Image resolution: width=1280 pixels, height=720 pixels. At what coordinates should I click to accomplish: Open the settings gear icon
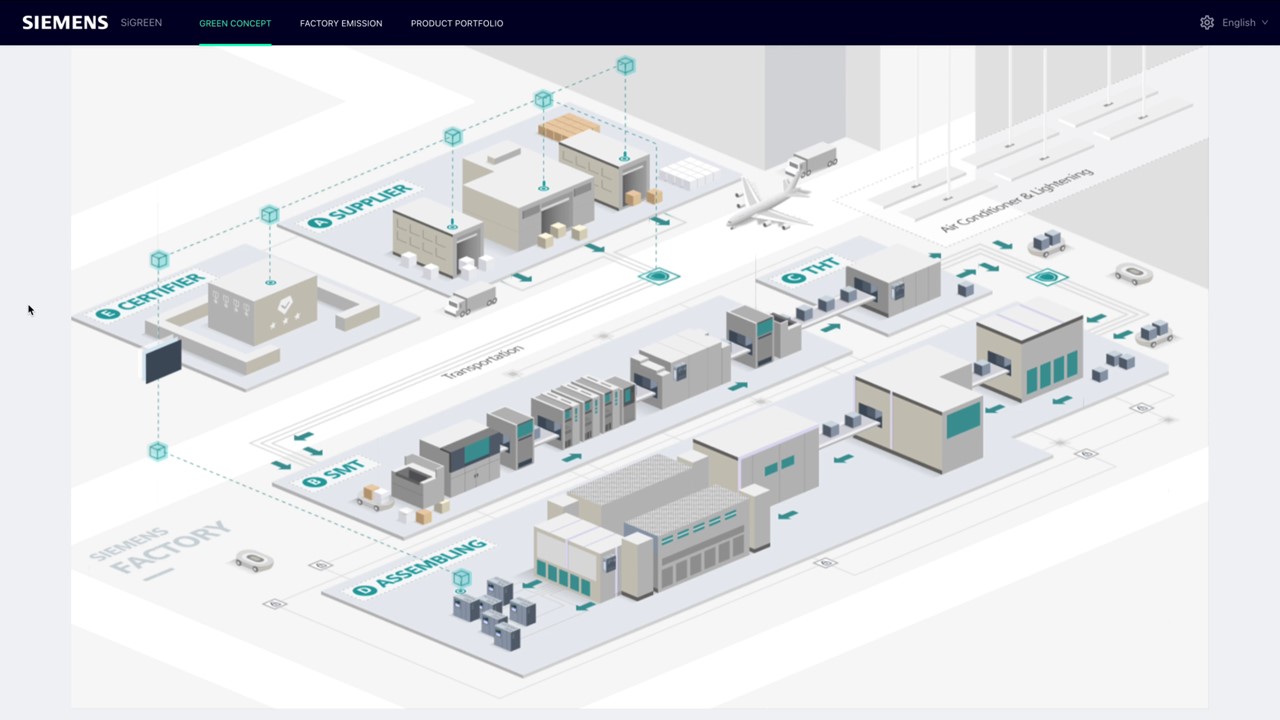tap(1207, 22)
